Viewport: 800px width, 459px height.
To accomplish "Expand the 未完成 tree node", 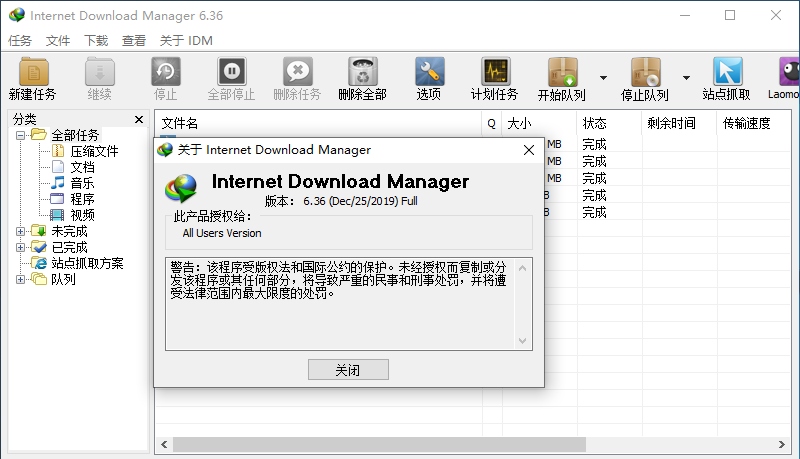I will (20, 232).
